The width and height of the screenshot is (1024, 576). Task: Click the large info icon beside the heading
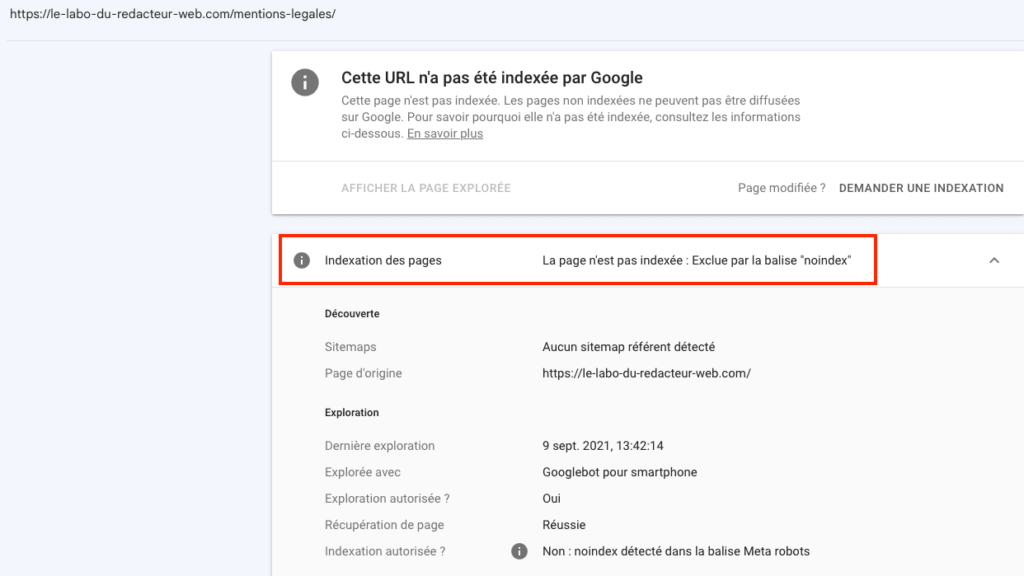pyautogui.click(x=305, y=82)
